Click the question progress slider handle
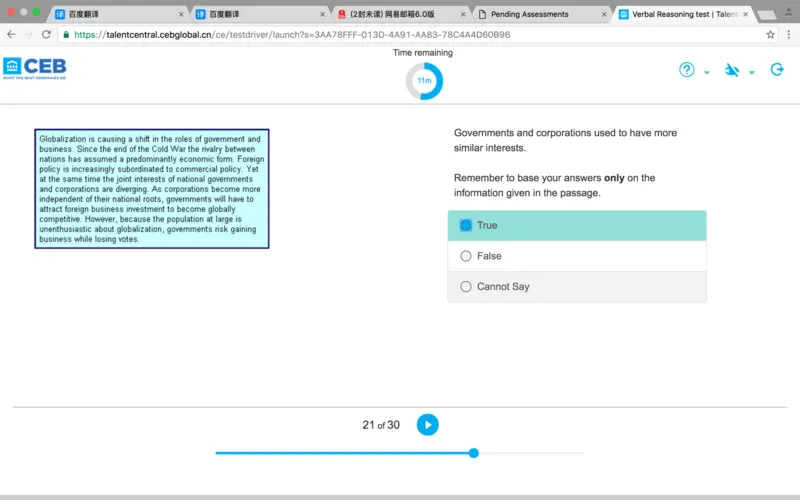This screenshot has width=800, height=500. pos(474,453)
